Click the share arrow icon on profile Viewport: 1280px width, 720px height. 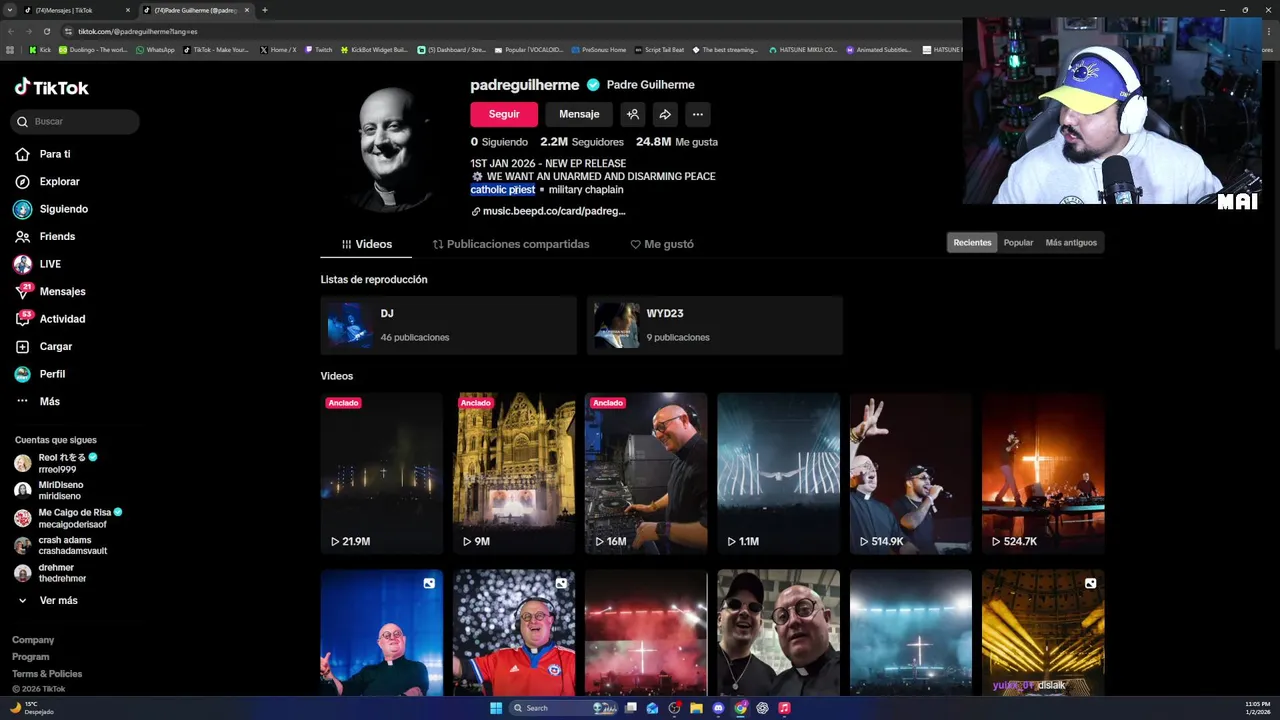click(665, 114)
